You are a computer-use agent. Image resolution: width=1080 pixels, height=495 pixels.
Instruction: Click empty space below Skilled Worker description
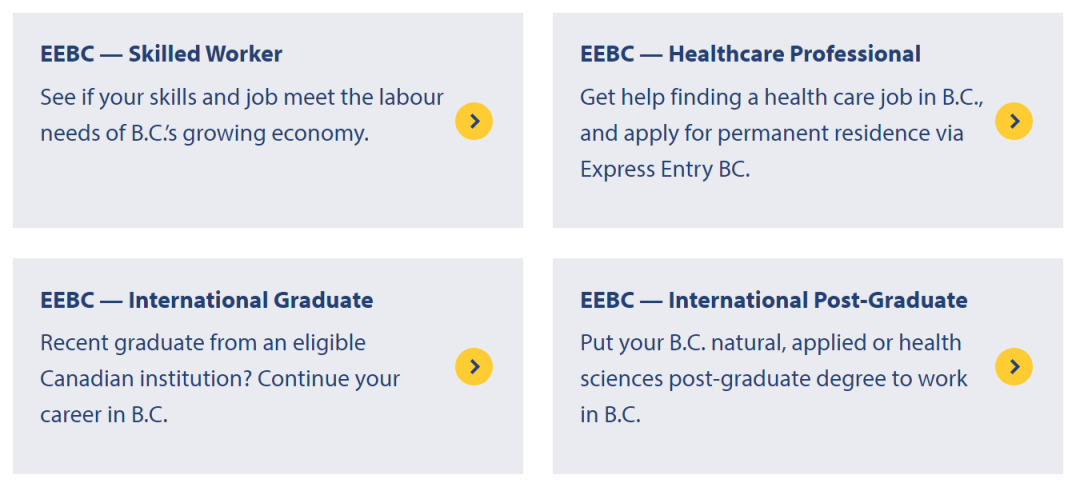click(x=240, y=190)
